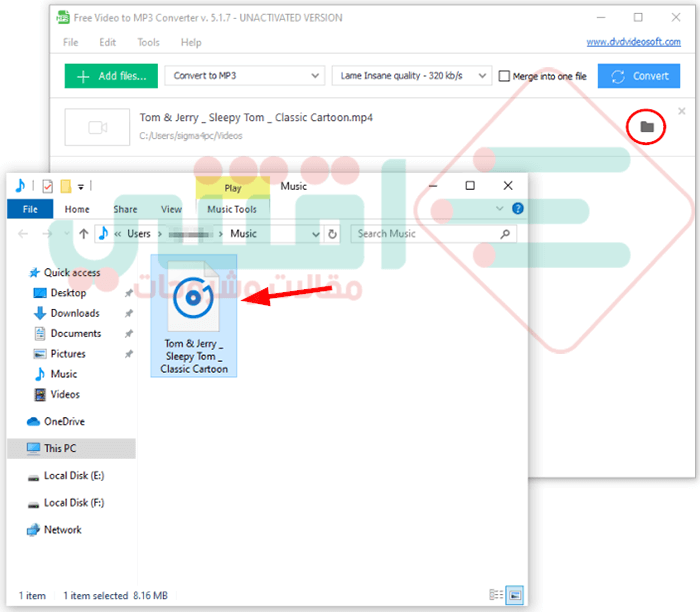Open the recent locations dropdown arrow
The height and width of the screenshot is (612, 700).
point(67,233)
